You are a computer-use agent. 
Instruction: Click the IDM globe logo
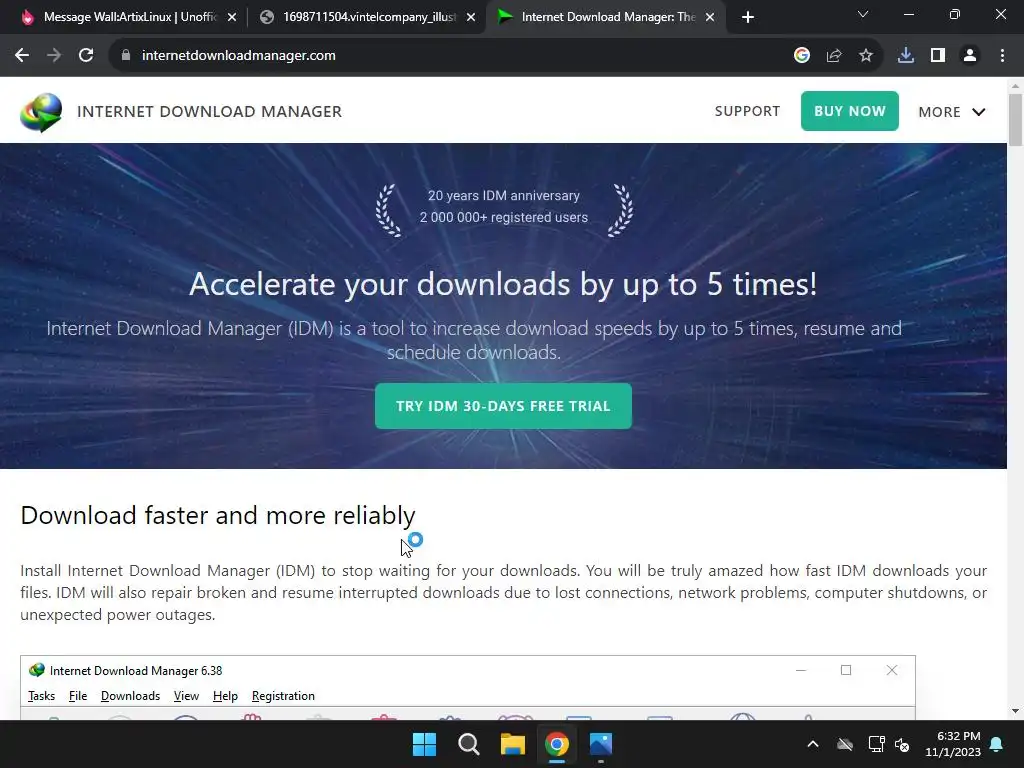pyautogui.click(x=41, y=112)
